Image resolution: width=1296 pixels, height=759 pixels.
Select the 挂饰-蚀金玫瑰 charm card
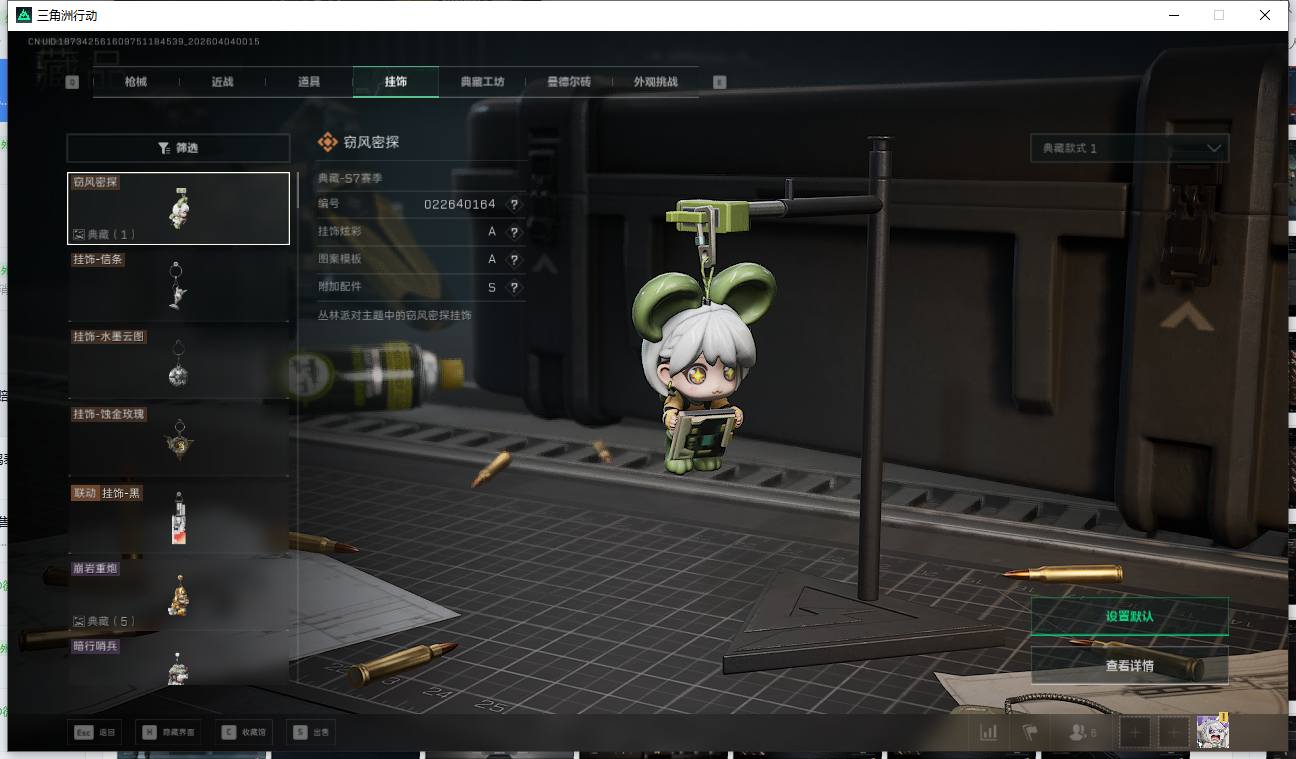[178, 439]
